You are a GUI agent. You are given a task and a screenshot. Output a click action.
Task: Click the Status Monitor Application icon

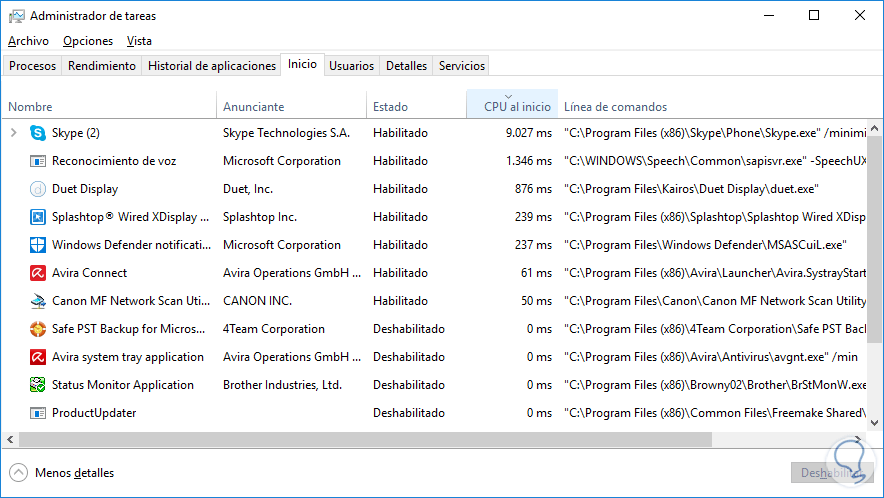pyautogui.click(x=38, y=385)
